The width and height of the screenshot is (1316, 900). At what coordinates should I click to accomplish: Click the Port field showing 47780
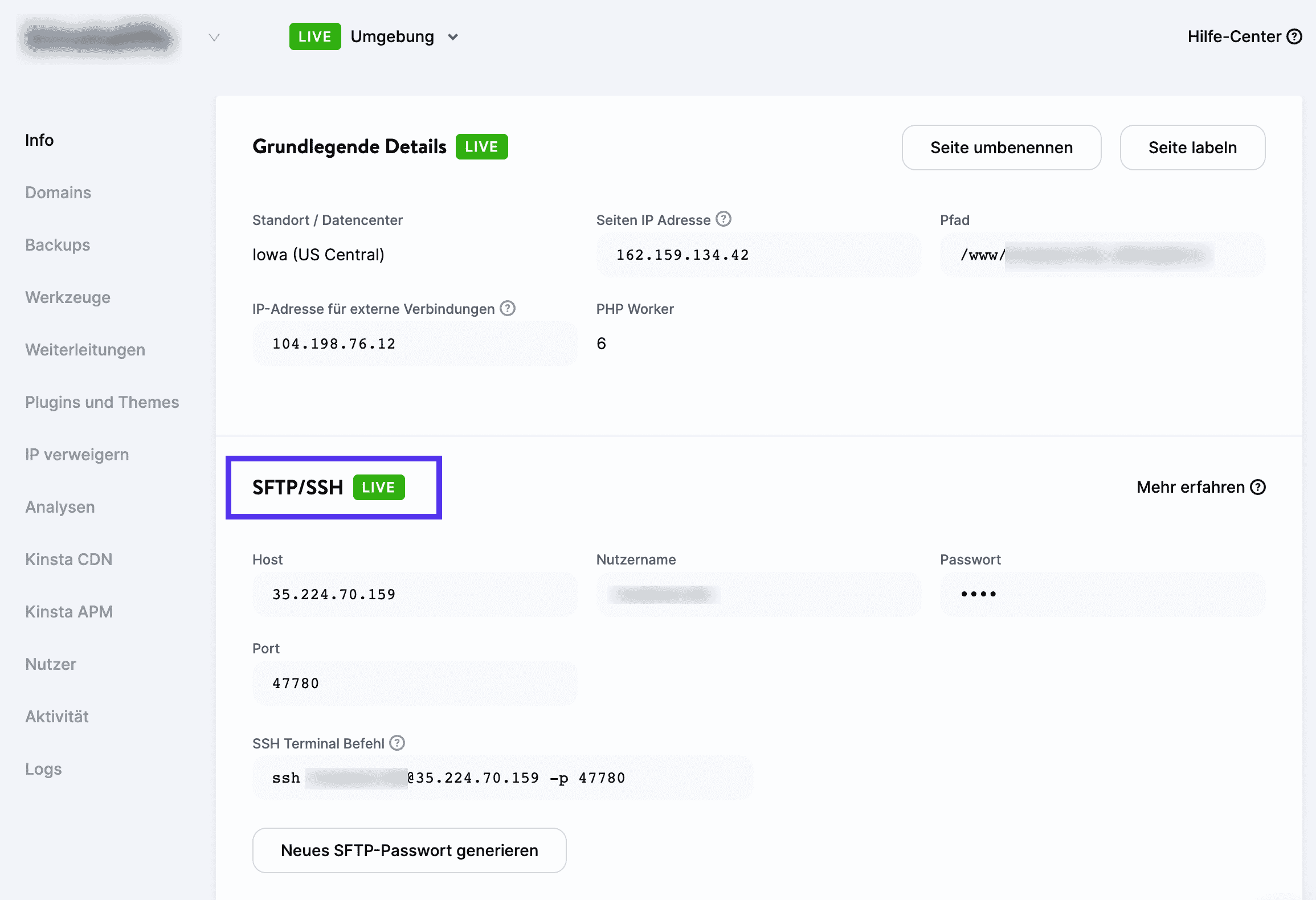(415, 683)
